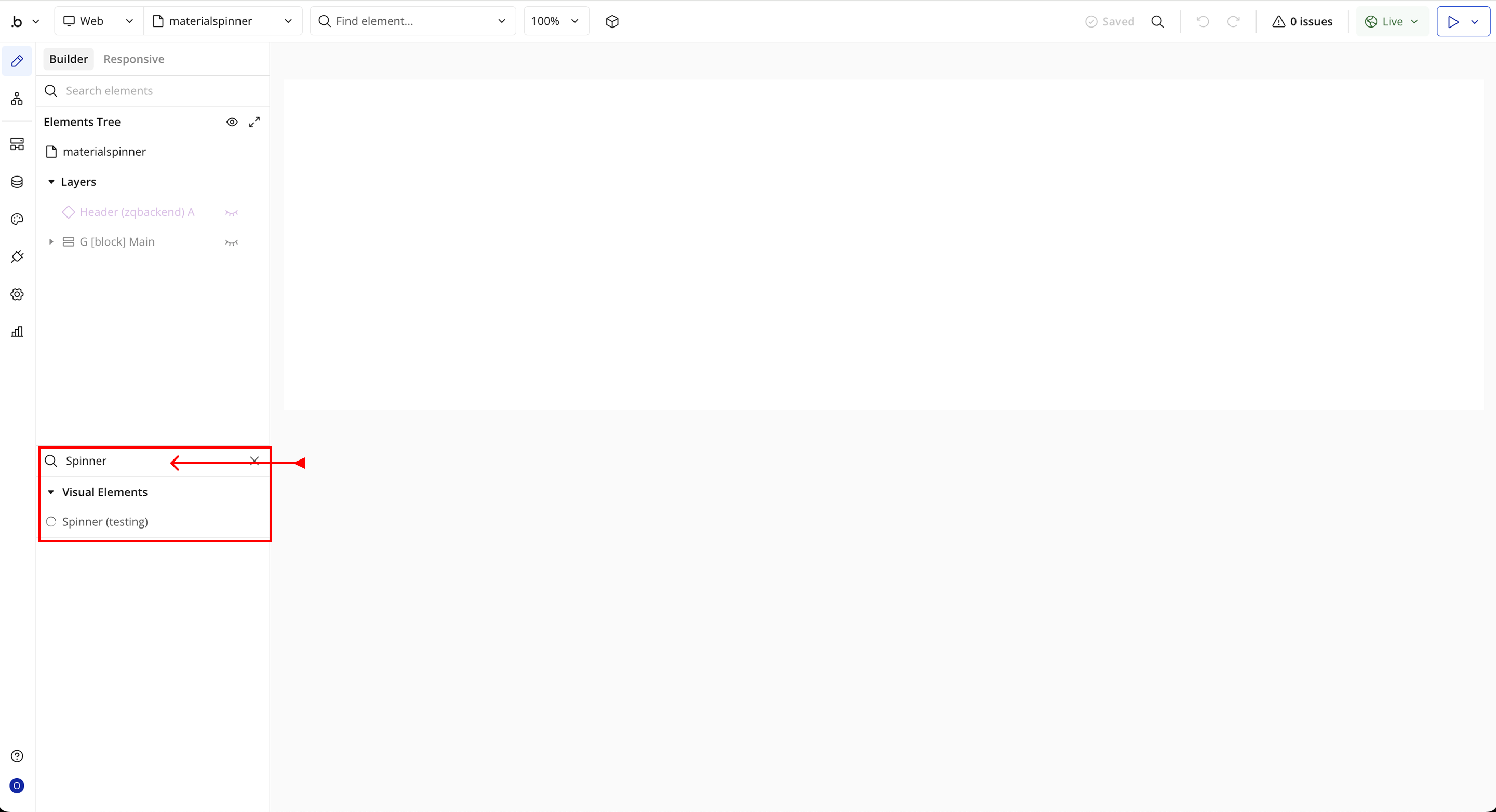1496x812 pixels.
Task: Select the Builder tab
Action: [69, 59]
